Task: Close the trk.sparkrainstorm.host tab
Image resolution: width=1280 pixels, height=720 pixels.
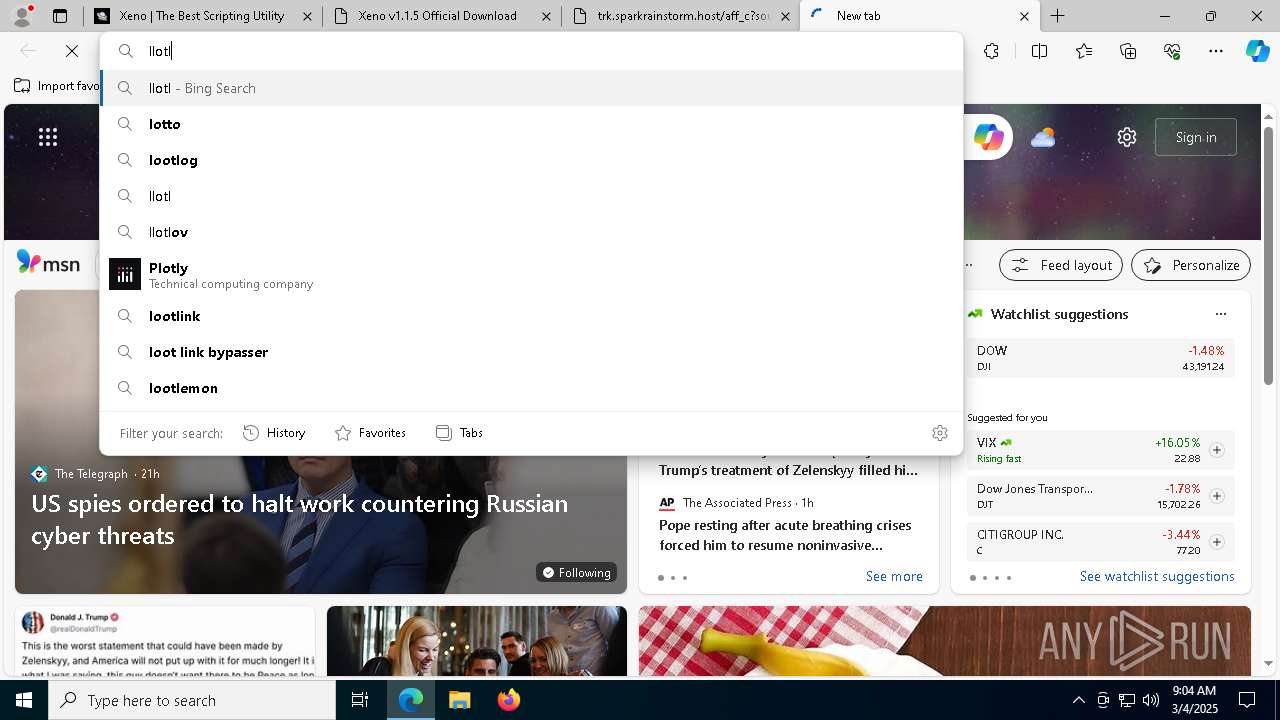Action: point(786,16)
